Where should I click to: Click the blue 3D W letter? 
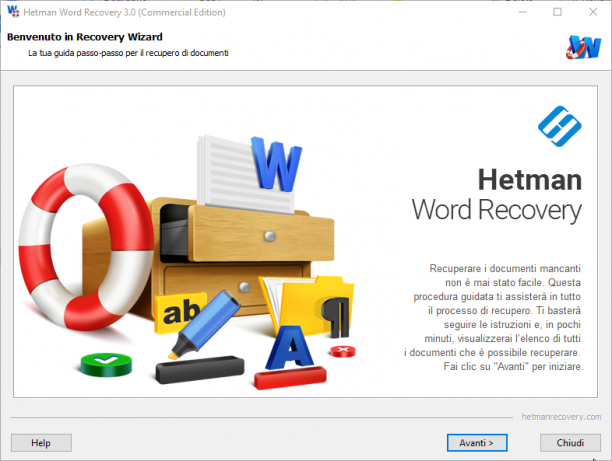point(276,164)
